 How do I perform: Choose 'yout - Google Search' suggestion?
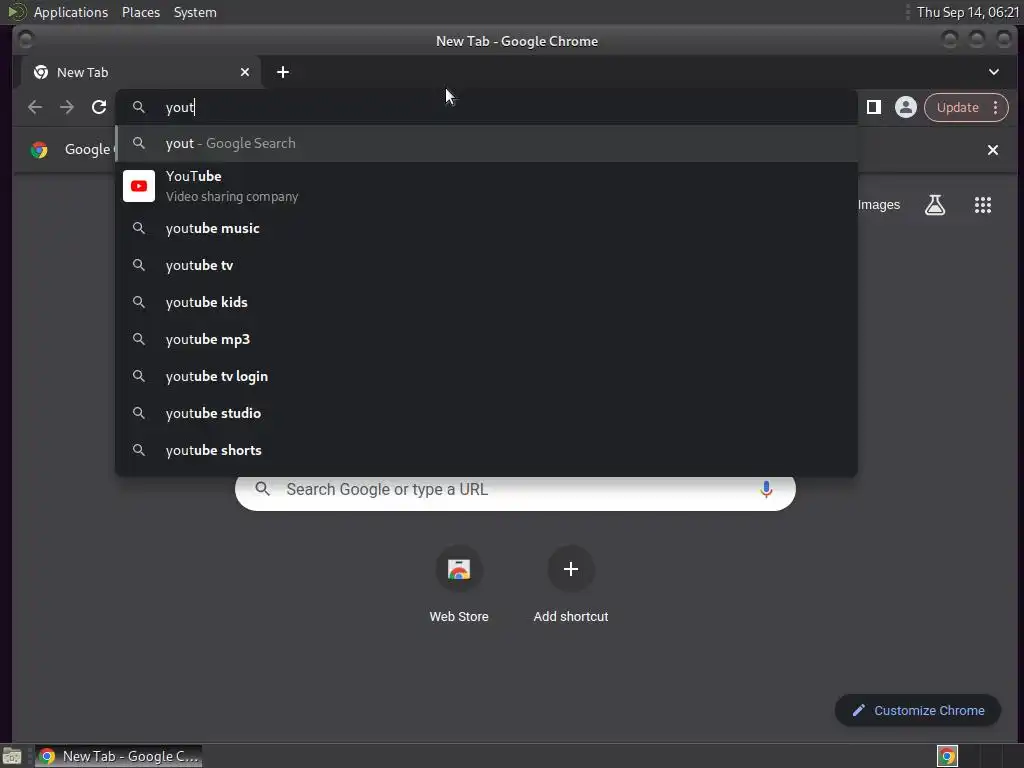(486, 144)
